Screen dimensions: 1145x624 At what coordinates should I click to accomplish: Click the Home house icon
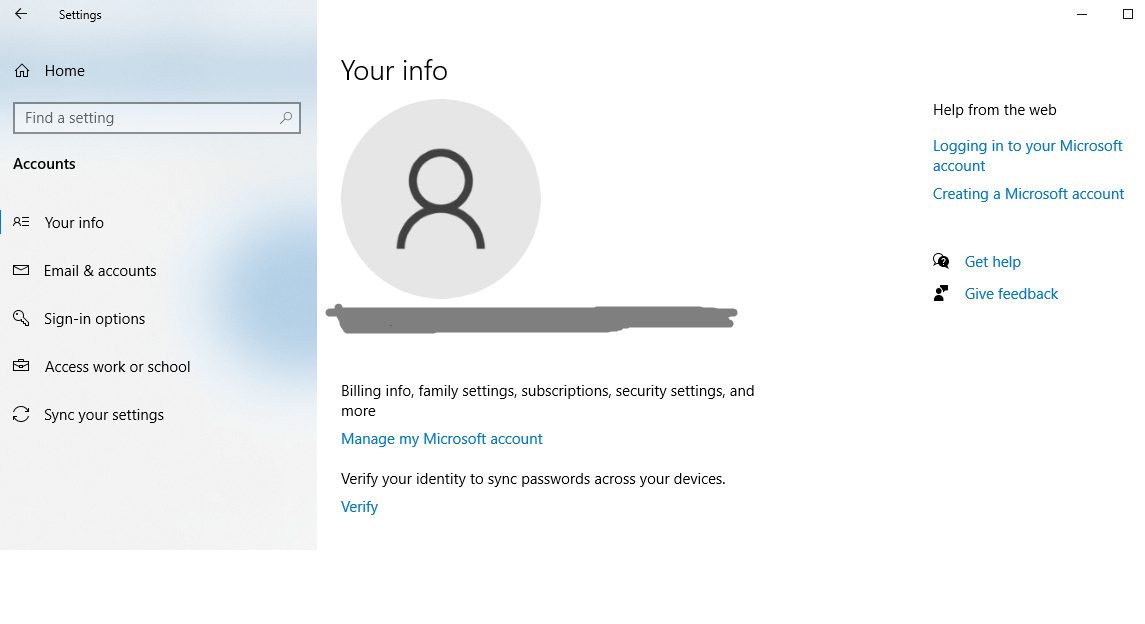coord(22,71)
